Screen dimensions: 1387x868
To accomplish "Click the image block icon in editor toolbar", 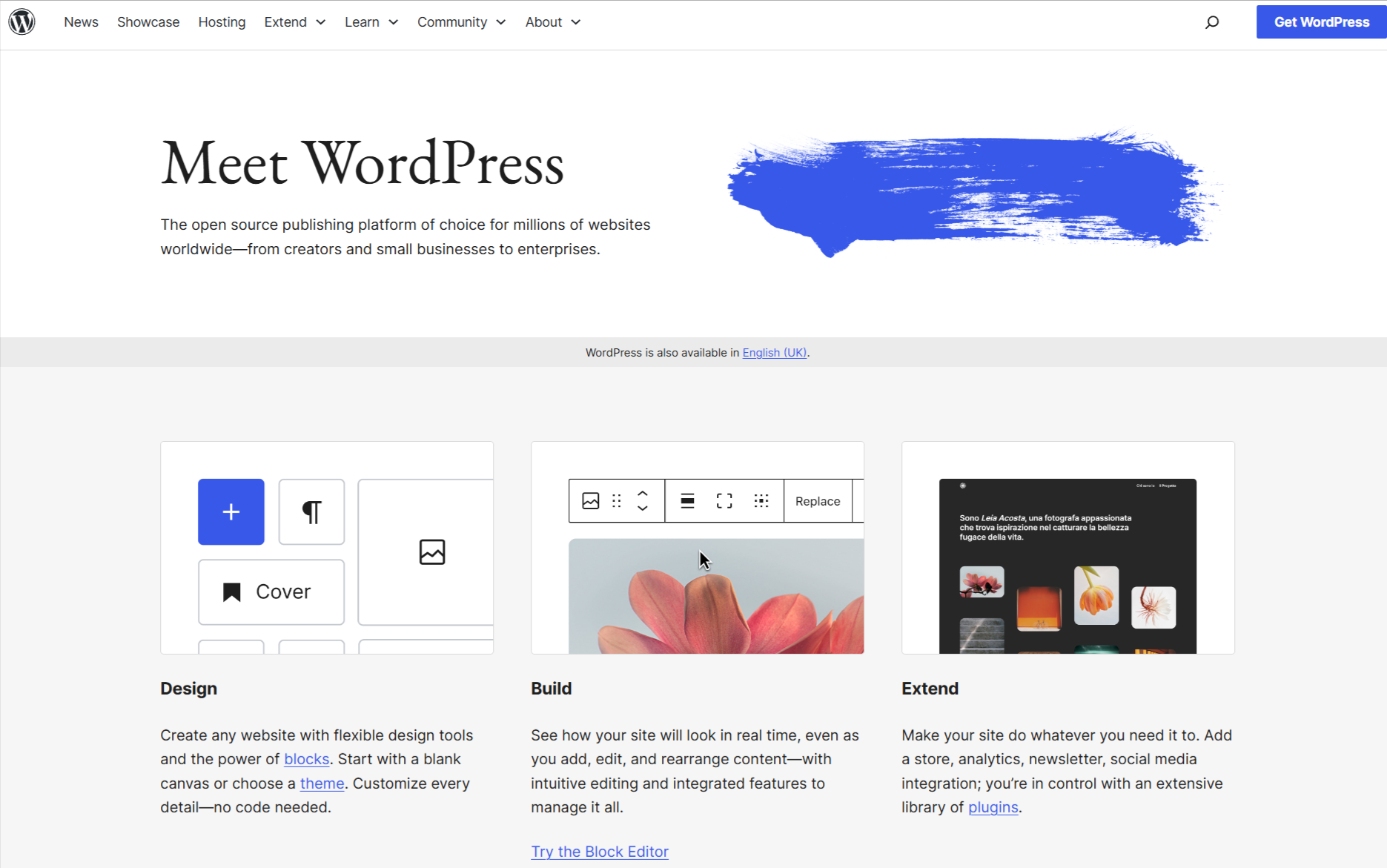I will pyautogui.click(x=590, y=500).
